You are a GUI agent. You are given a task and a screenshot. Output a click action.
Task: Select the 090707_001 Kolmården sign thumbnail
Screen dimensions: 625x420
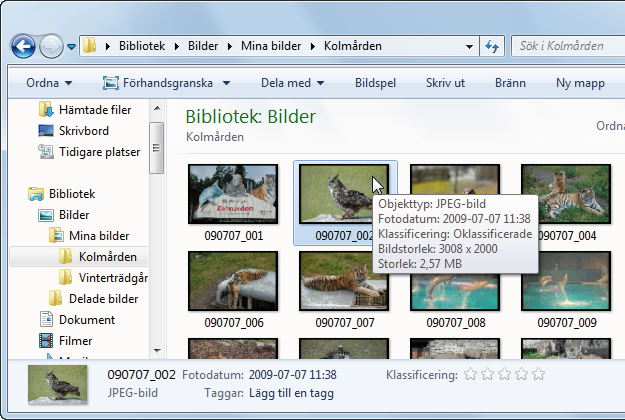(x=233, y=194)
